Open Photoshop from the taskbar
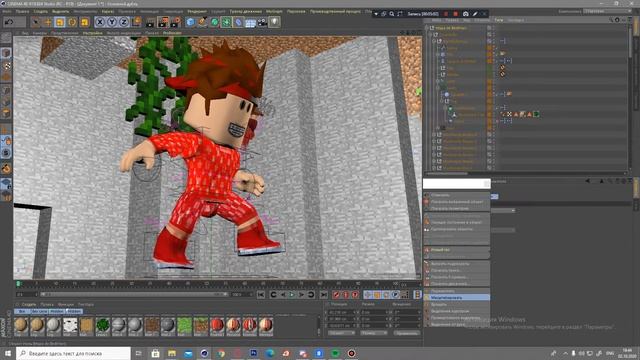Image resolution: width=640 pixels, height=360 pixels. (x=253, y=353)
